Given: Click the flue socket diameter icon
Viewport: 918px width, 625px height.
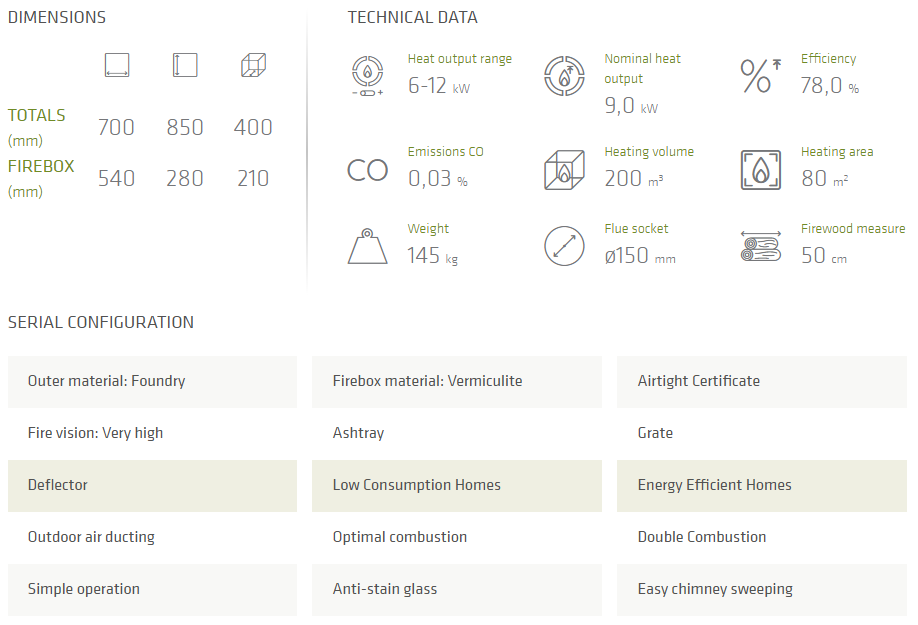Looking at the screenshot, I should click(564, 246).
